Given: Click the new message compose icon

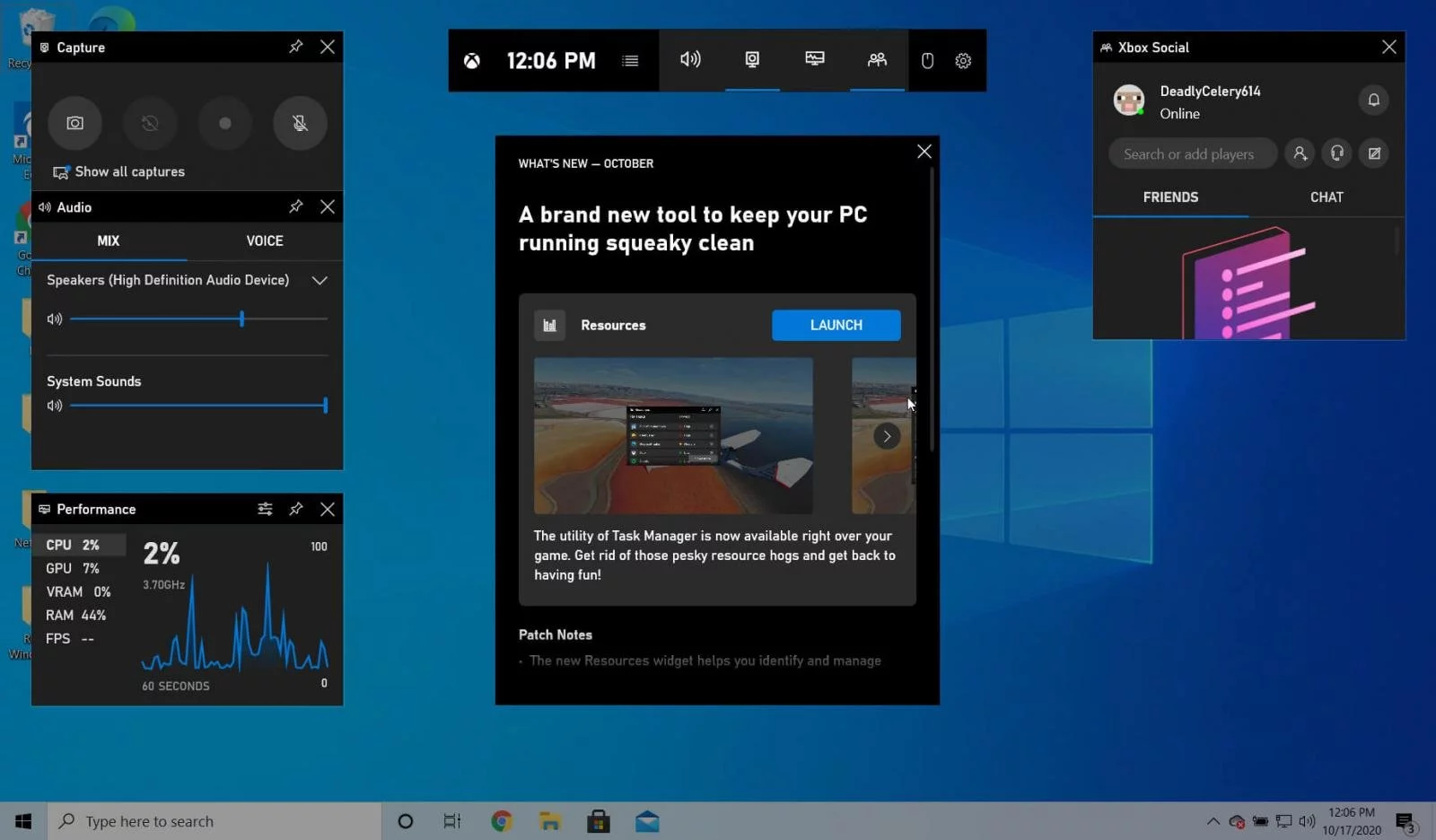Looking at the screenshot, I should click(1374, 153).
